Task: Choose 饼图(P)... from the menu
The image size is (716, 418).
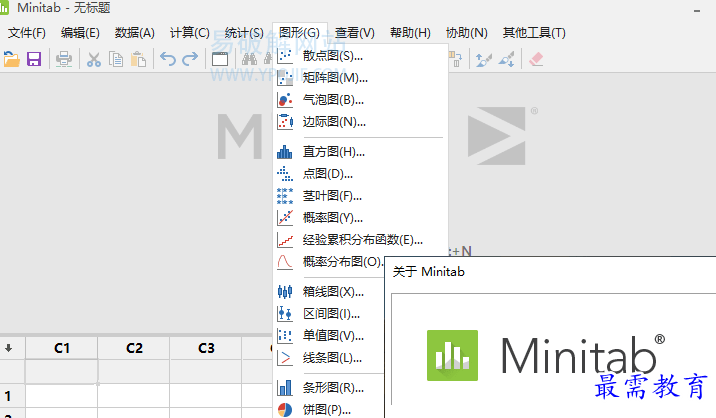Action: [329, 409]
